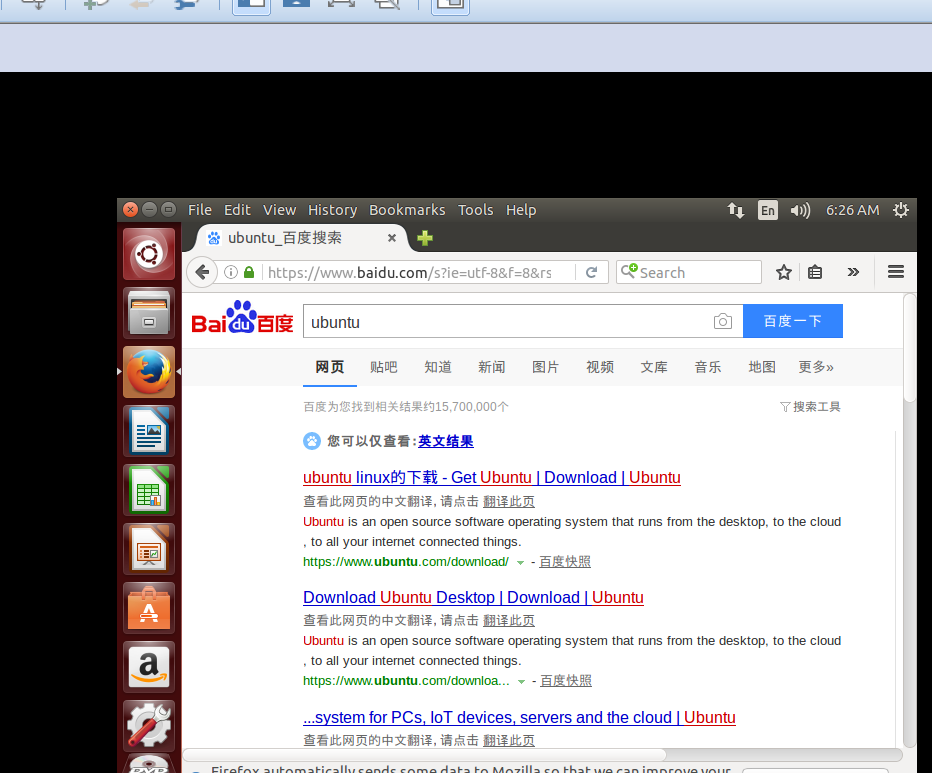This screenshot has height=773, width=932.
Task: Open '...system for PCs, IoT devices' result
Action: click(519, 717)
